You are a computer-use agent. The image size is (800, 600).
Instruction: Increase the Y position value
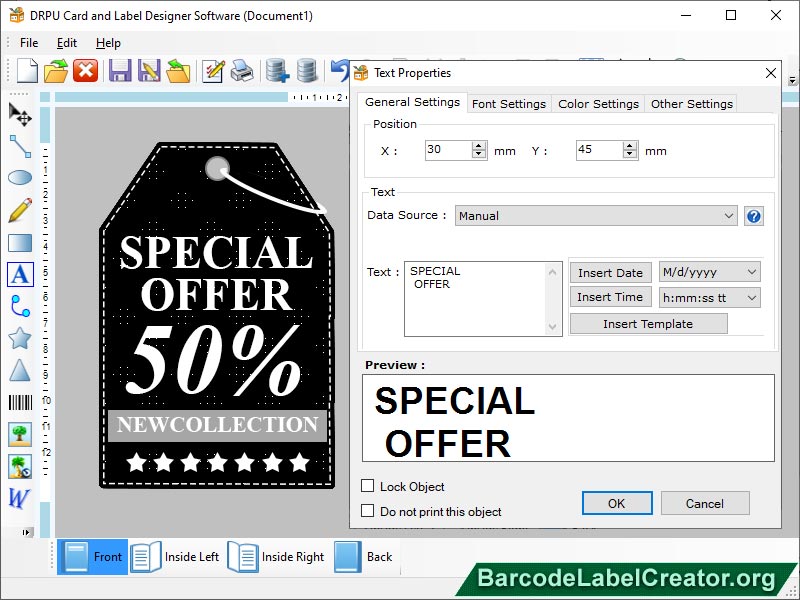pyautogui.click(x=630, y=146)
